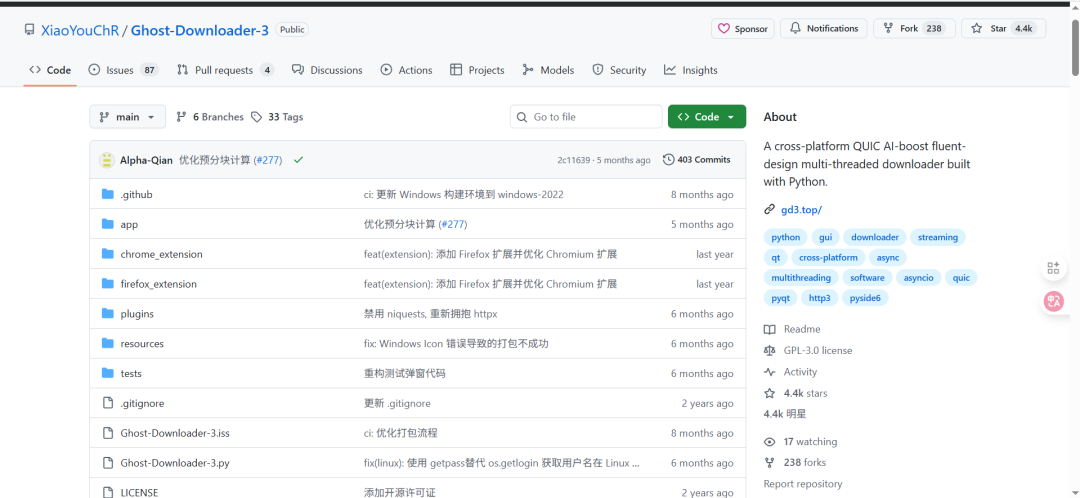Open commit message 'ci: 优化打包流程'

pos(401,433)
